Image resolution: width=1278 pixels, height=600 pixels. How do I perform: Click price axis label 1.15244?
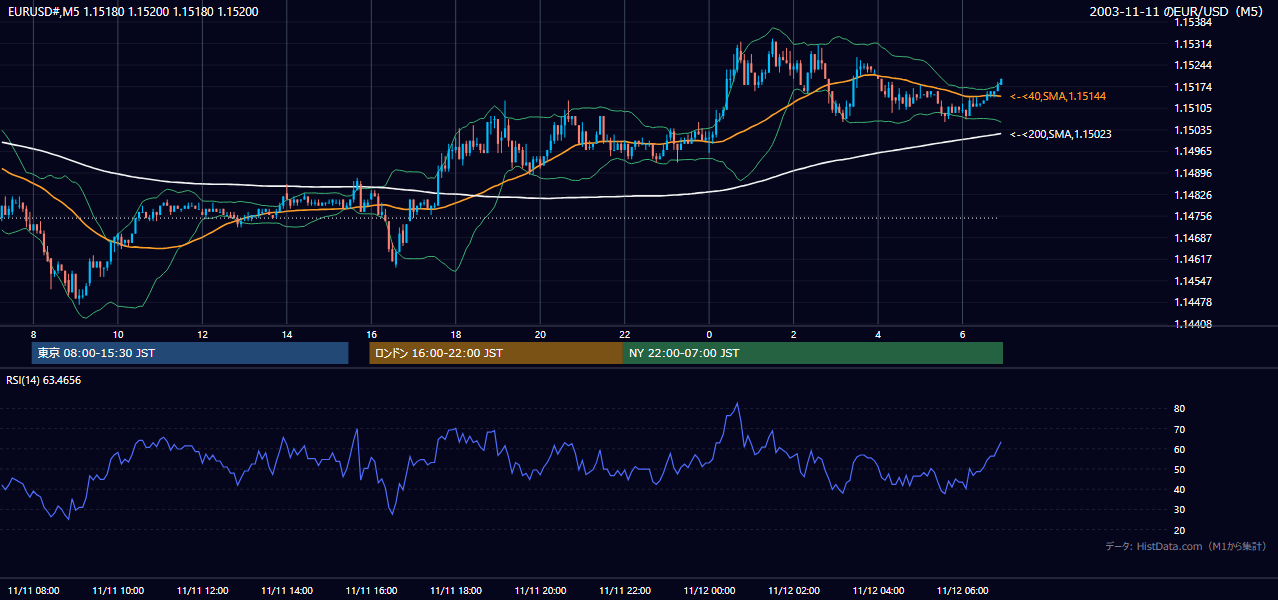[1192, 65]
